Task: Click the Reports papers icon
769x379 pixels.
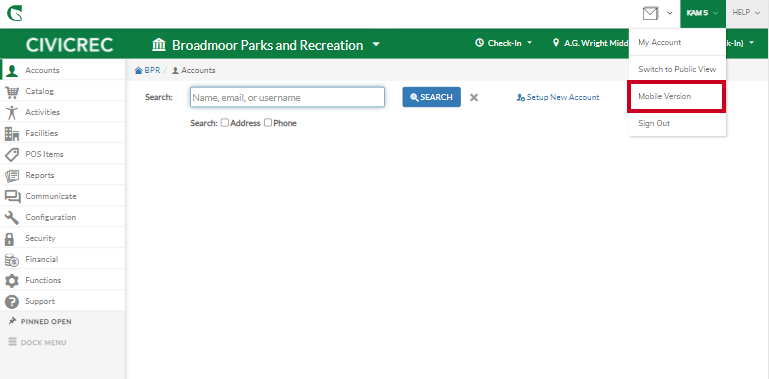Action: [x=12, y=176]
